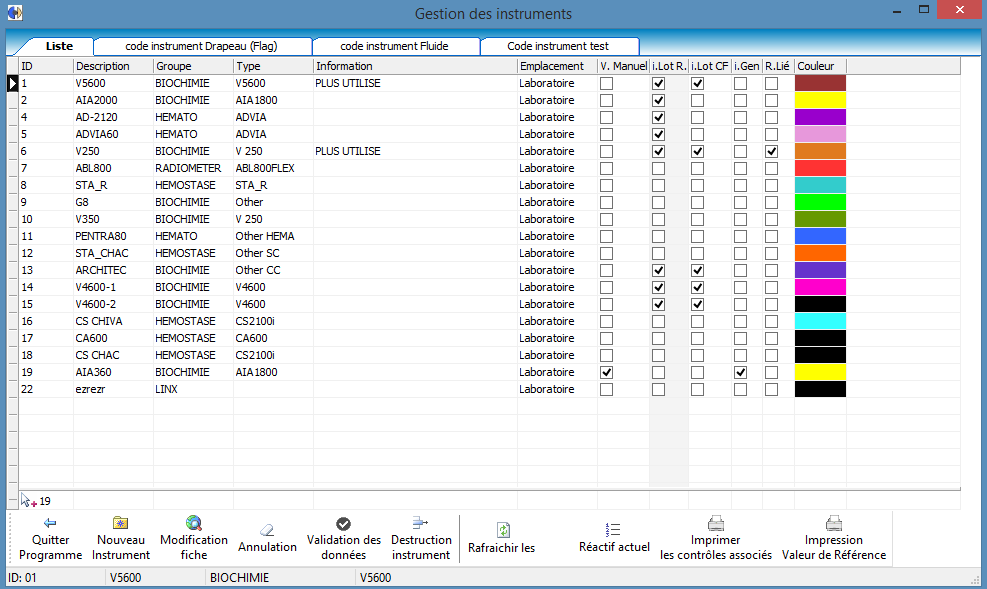Image resolution: width=987 pixels, height=589 pixels.
Task: Click the Impression Valeur de Référence printer icon
Action: [x=833, y=524]
